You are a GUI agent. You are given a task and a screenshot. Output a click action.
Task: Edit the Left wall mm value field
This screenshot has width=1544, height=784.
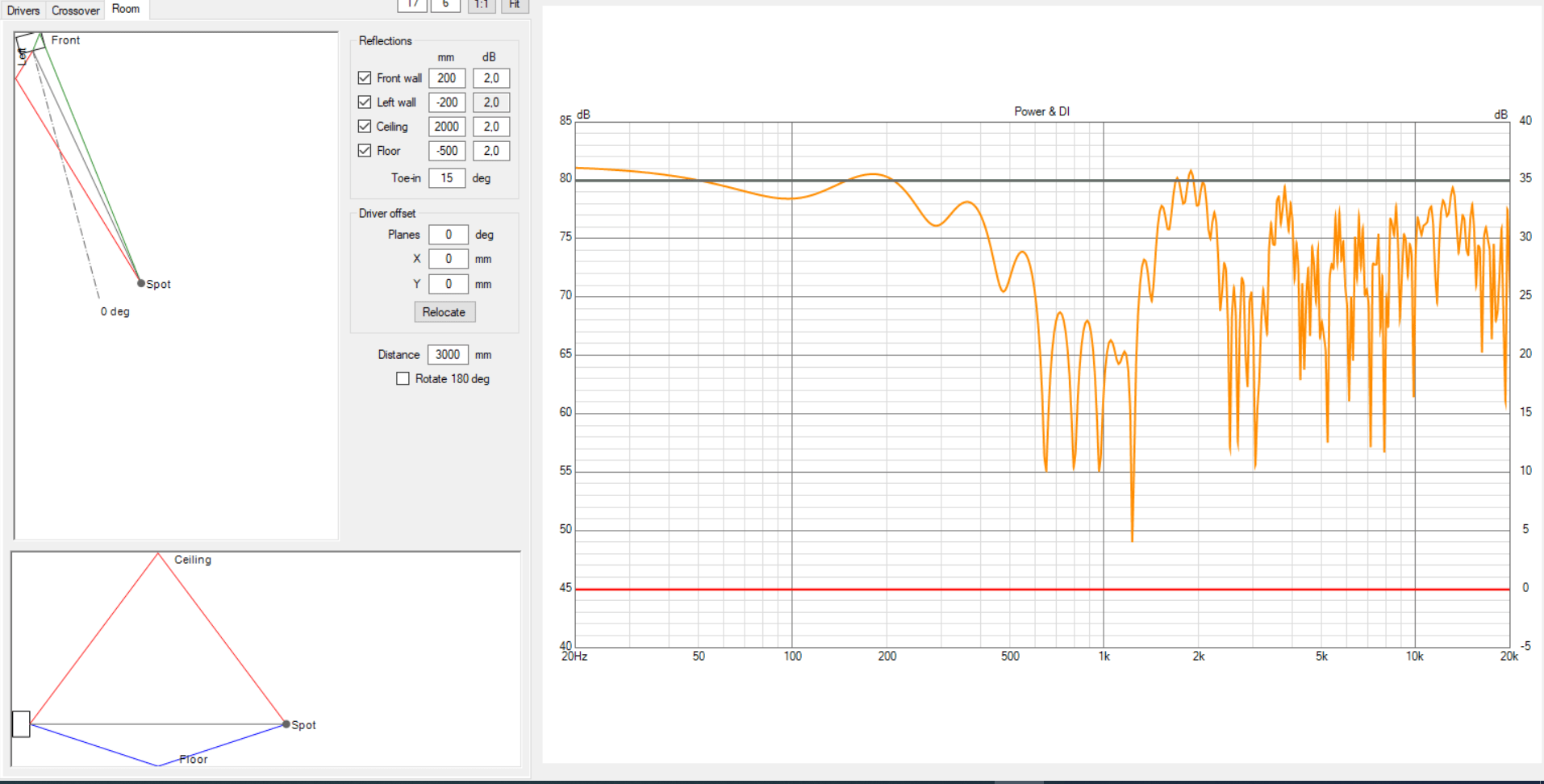point(447,102)
